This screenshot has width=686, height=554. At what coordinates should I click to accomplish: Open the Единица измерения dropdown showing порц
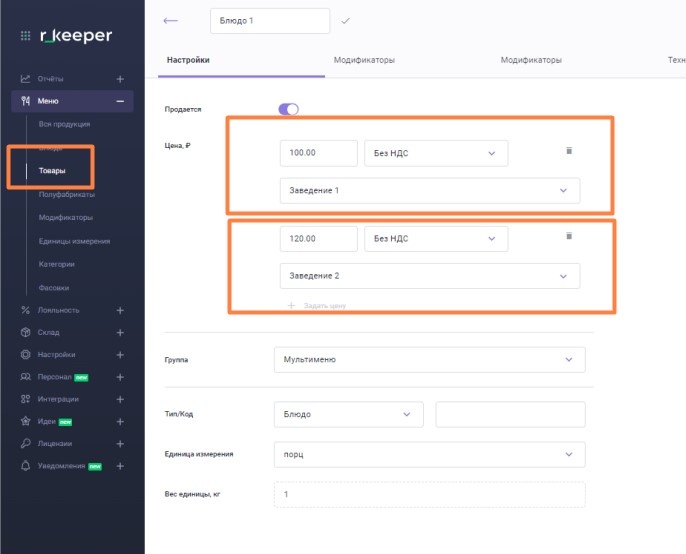point(430,454)
